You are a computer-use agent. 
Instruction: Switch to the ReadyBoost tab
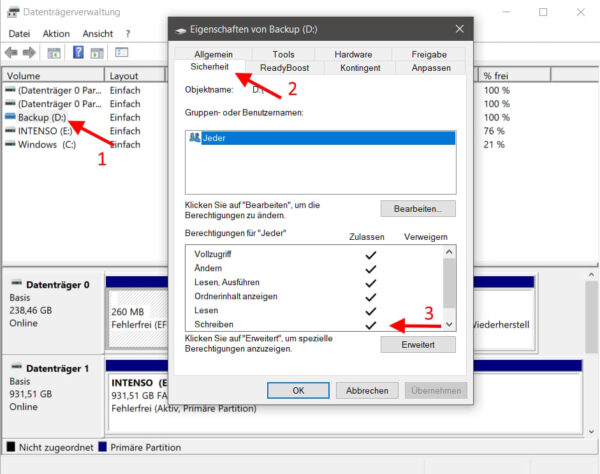pos(285,68)
